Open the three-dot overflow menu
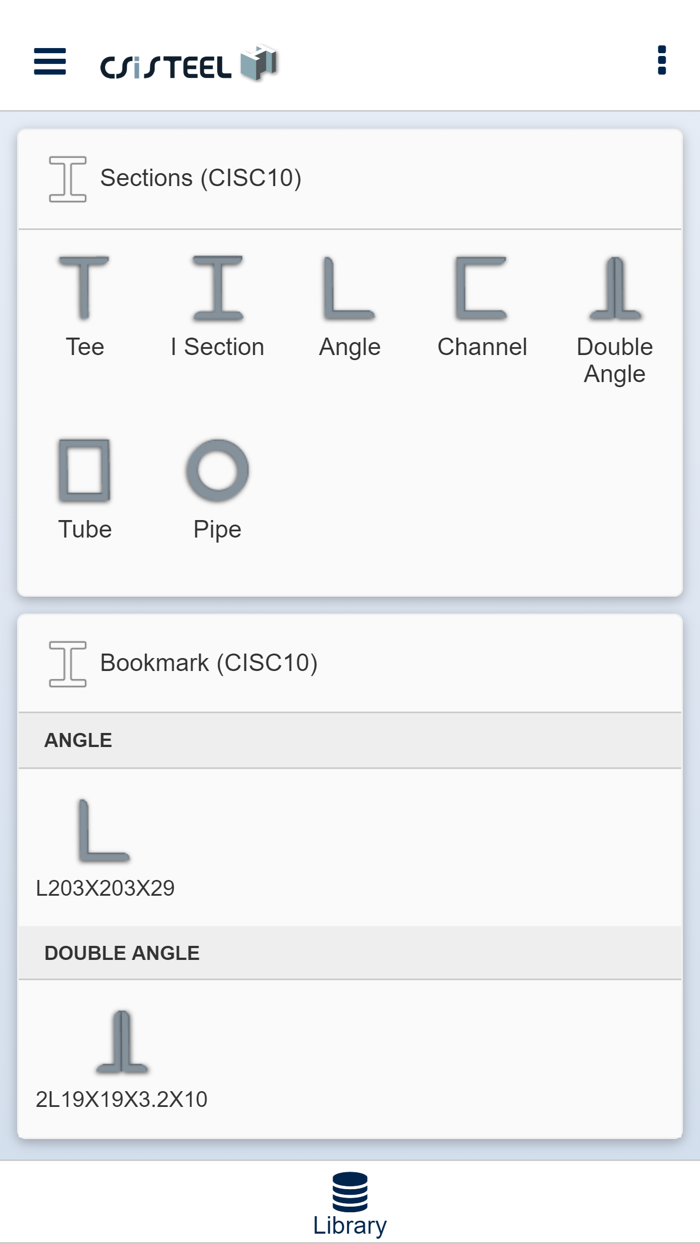700x1244 pixels. 661,60
